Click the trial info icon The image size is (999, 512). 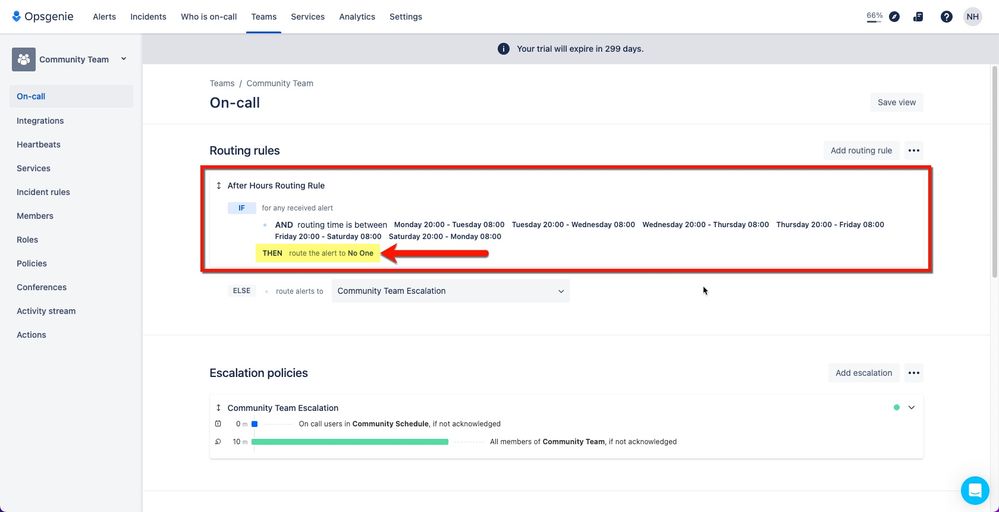point(503,48)
